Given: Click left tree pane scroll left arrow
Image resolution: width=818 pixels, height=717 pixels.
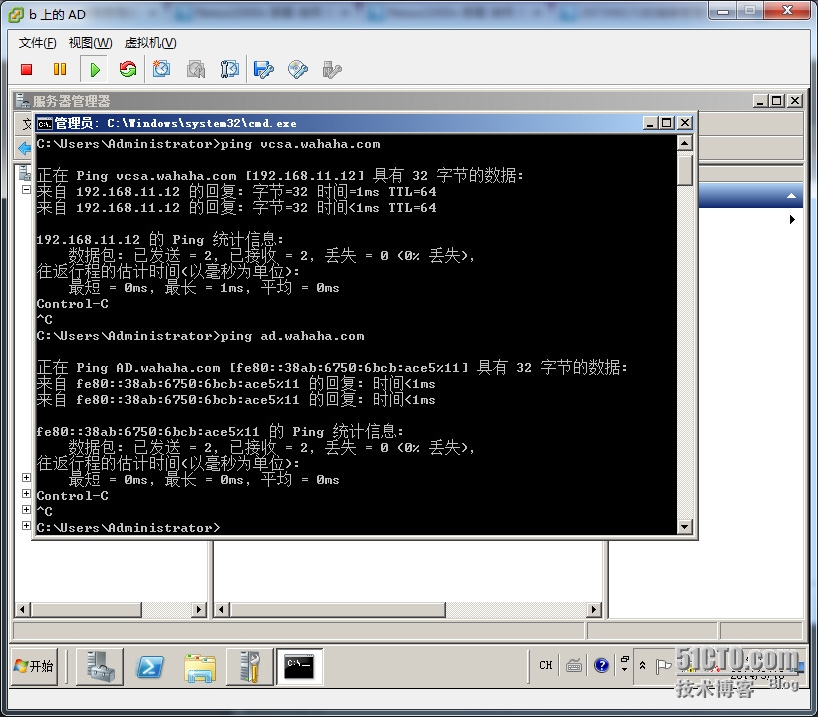Looking at the screenshot, I should pos(22,610).
